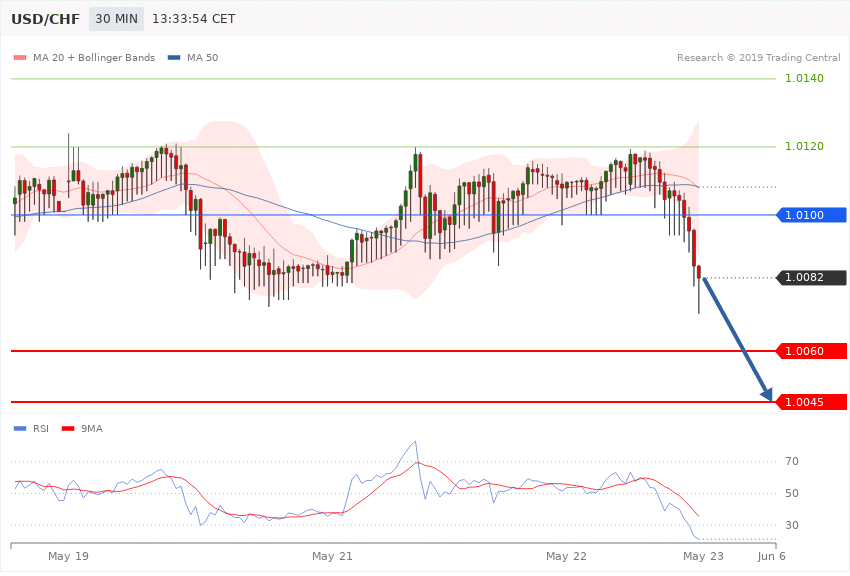Click the RSI 50 axis value

[791, 493]
